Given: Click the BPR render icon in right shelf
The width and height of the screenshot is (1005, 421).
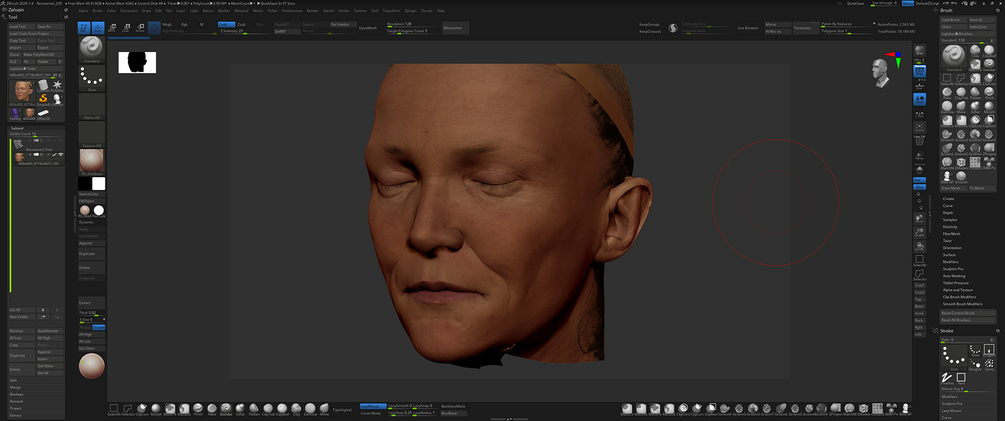Looking at the screenshot, I should point(920,51).
